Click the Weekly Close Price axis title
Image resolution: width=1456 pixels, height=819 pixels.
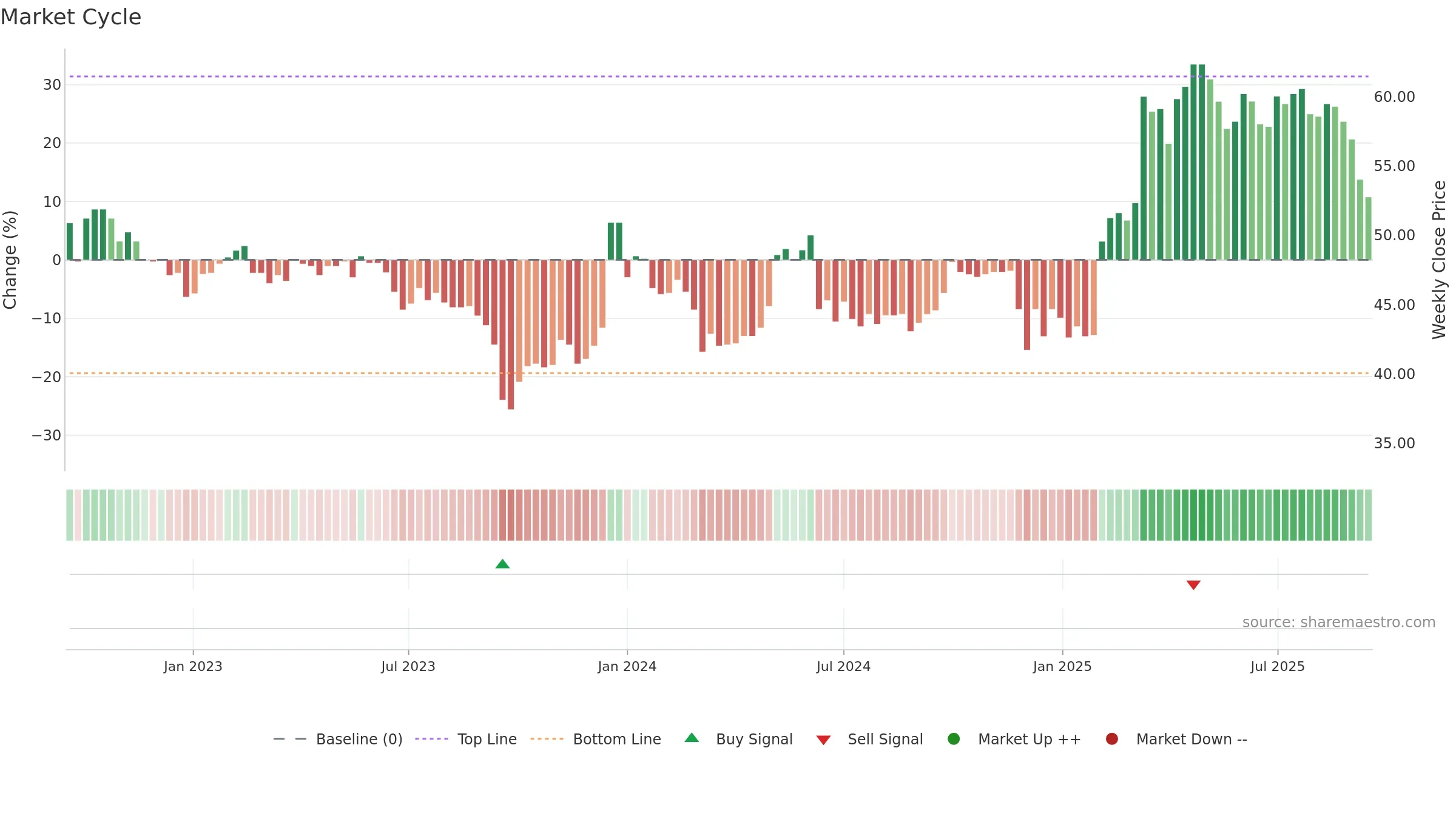[1439, 260]
